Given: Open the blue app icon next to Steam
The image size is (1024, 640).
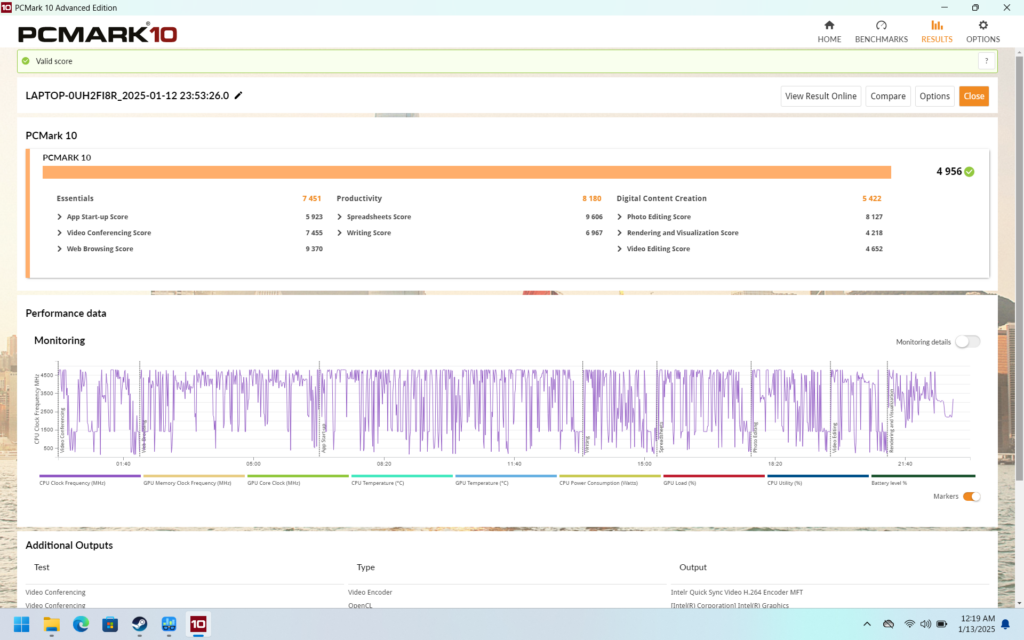Looking at the screenshot, I should coord(168,624).
